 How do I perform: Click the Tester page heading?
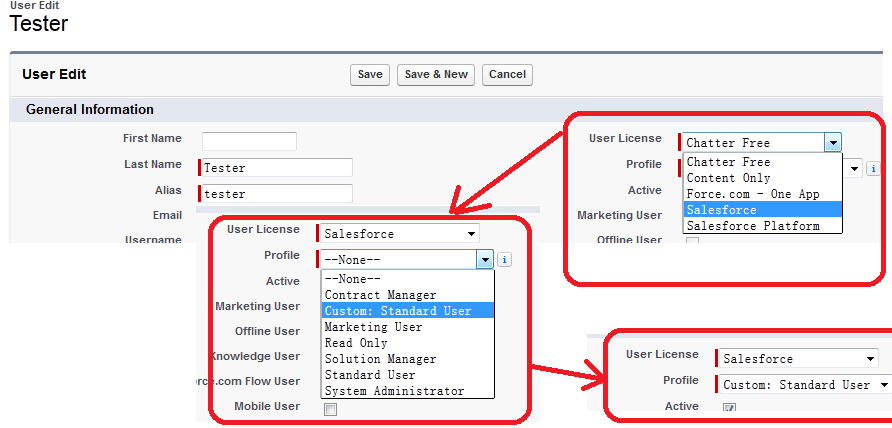[x=39, y=24]
